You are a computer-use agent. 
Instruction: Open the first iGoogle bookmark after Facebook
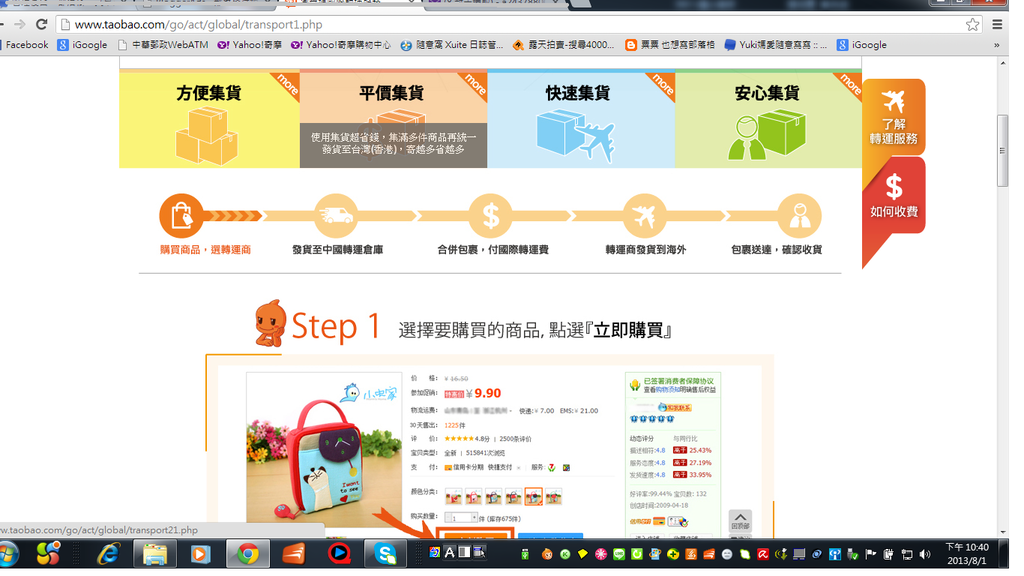click(x=82, y=45)
